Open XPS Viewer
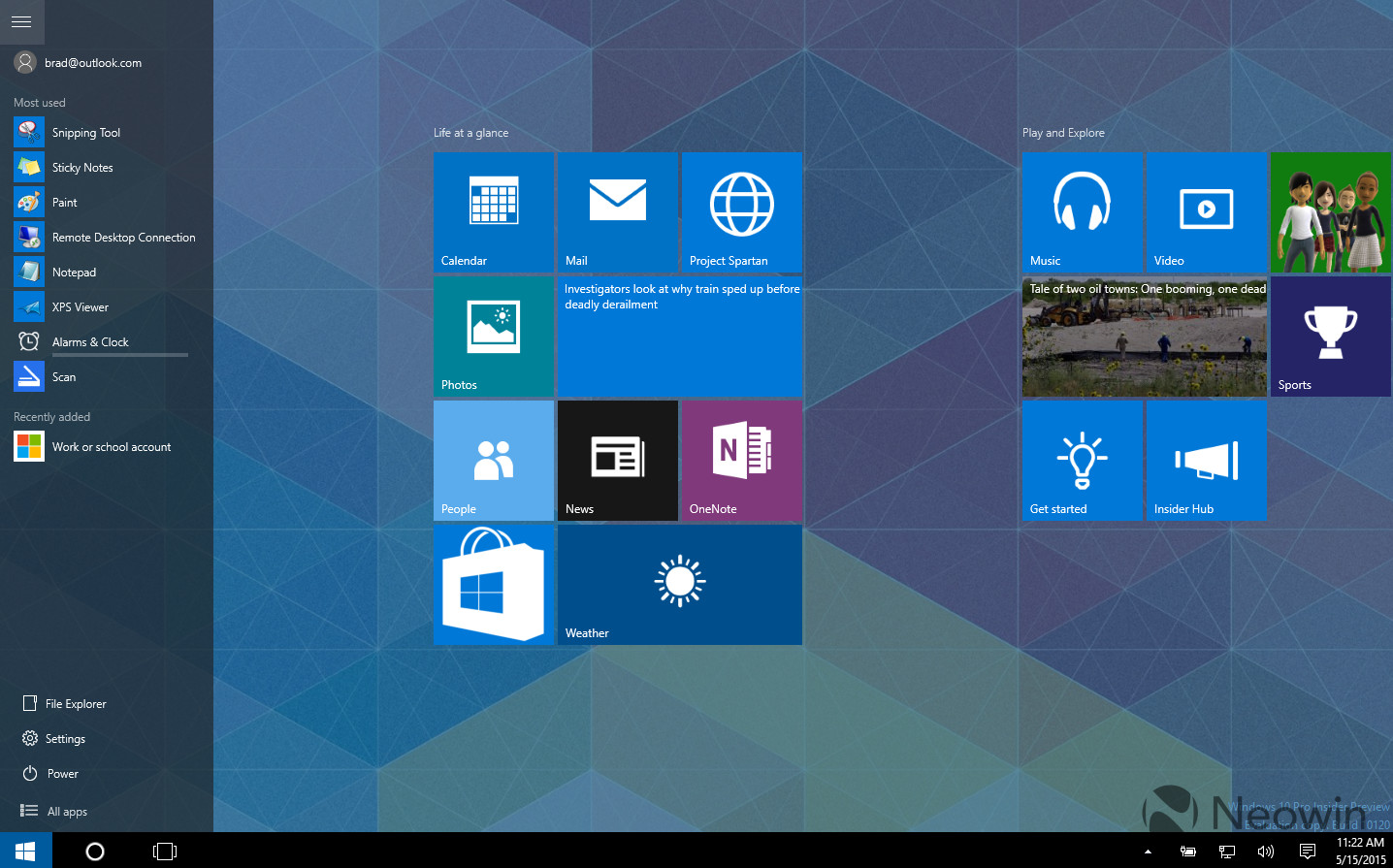The width and height of the screenshot is (1393, 868). point(107,307)
